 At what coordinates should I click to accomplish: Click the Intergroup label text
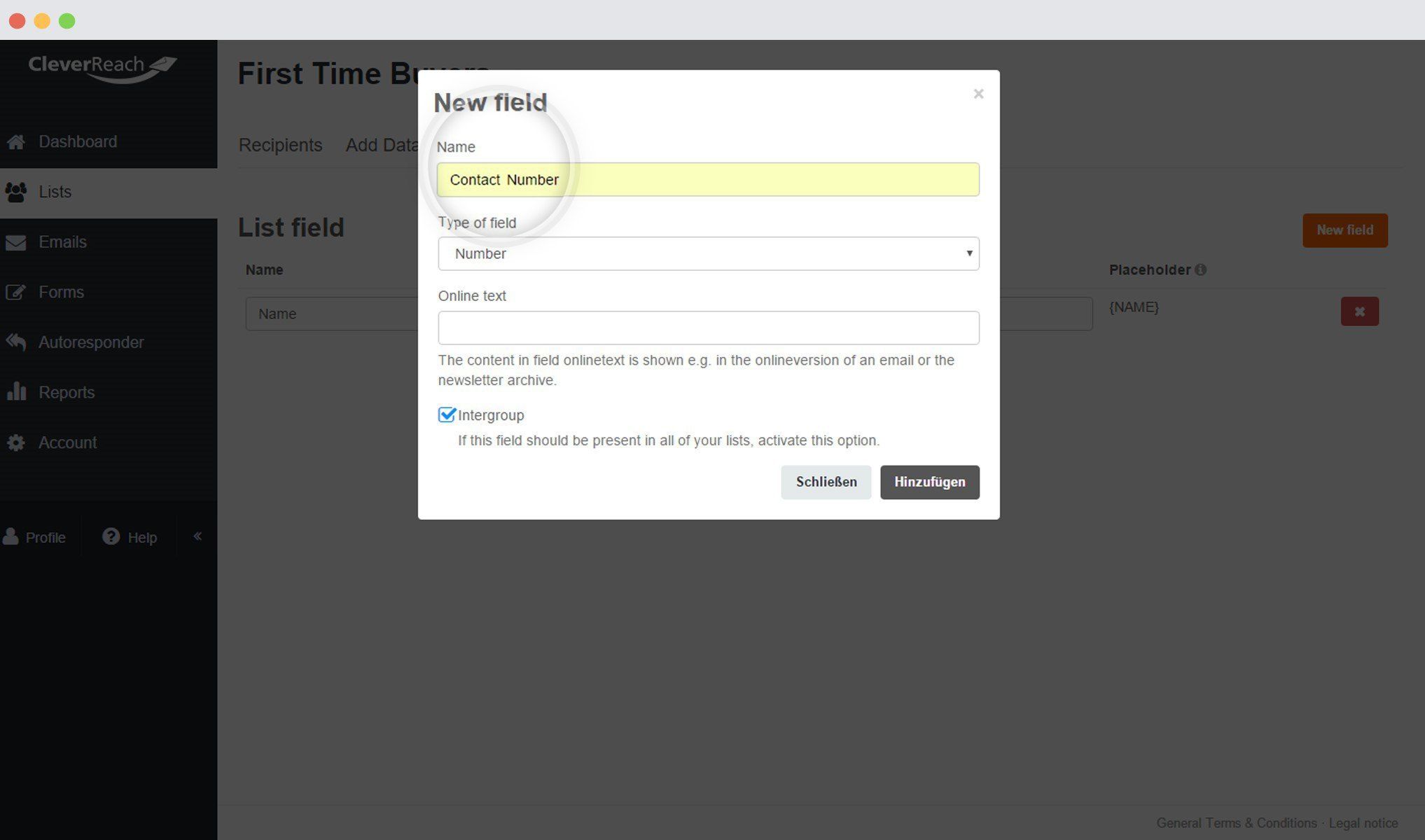coord(491,415)
